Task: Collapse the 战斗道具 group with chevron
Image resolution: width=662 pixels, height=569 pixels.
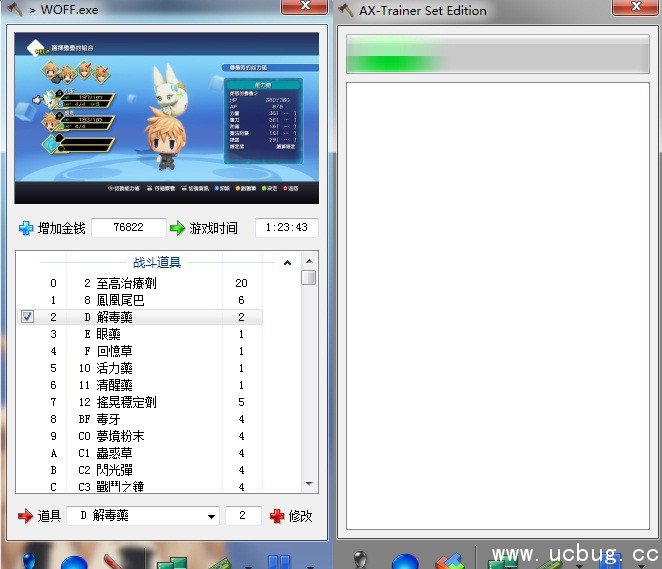Action: (287, 263)
